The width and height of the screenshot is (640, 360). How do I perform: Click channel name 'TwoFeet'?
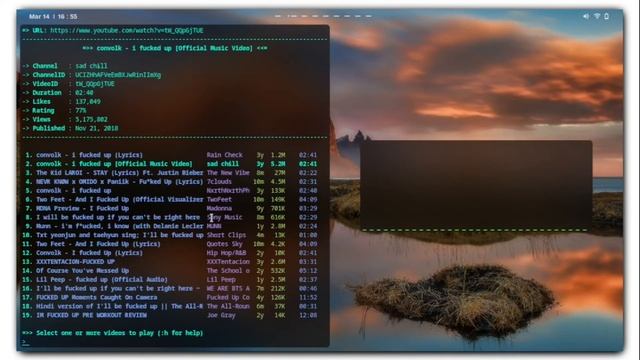coord(219,200)
